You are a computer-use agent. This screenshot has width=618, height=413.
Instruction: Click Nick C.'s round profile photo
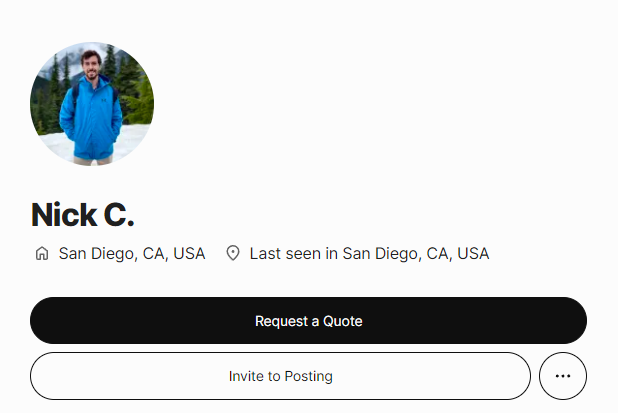tap(92, 104)
